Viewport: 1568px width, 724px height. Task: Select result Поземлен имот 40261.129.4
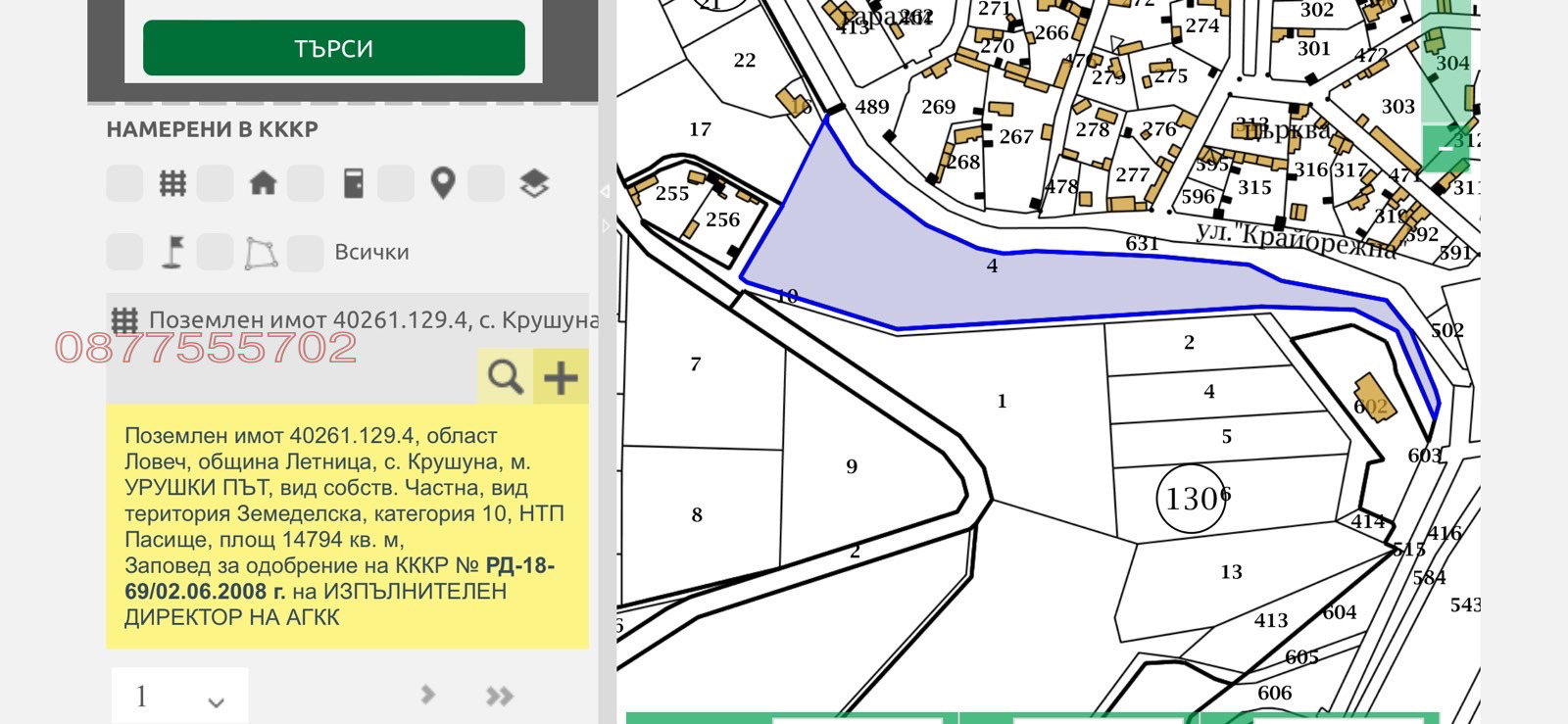click(x=363, y=320)
